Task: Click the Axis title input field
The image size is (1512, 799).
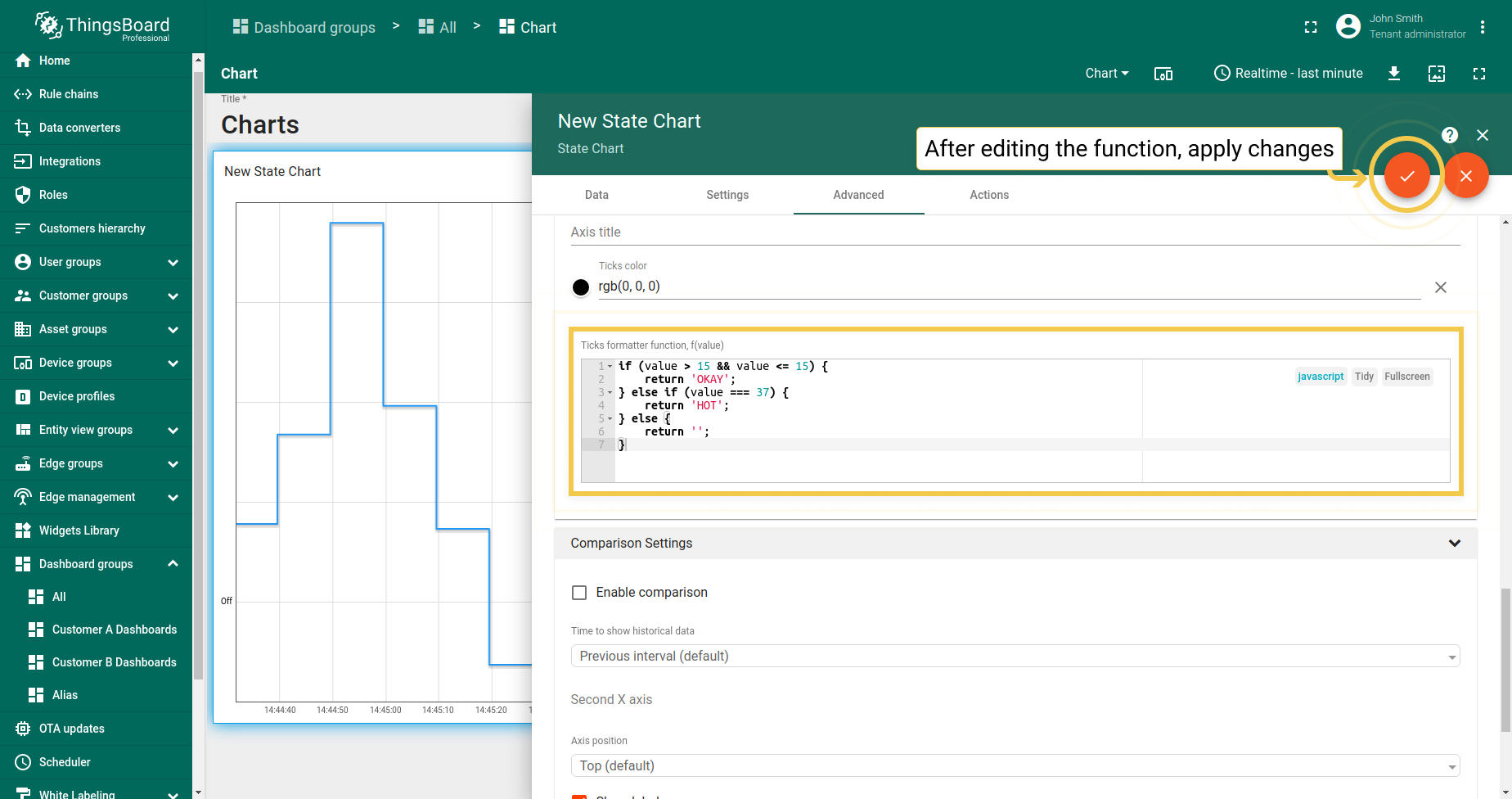Action: 1015,232
